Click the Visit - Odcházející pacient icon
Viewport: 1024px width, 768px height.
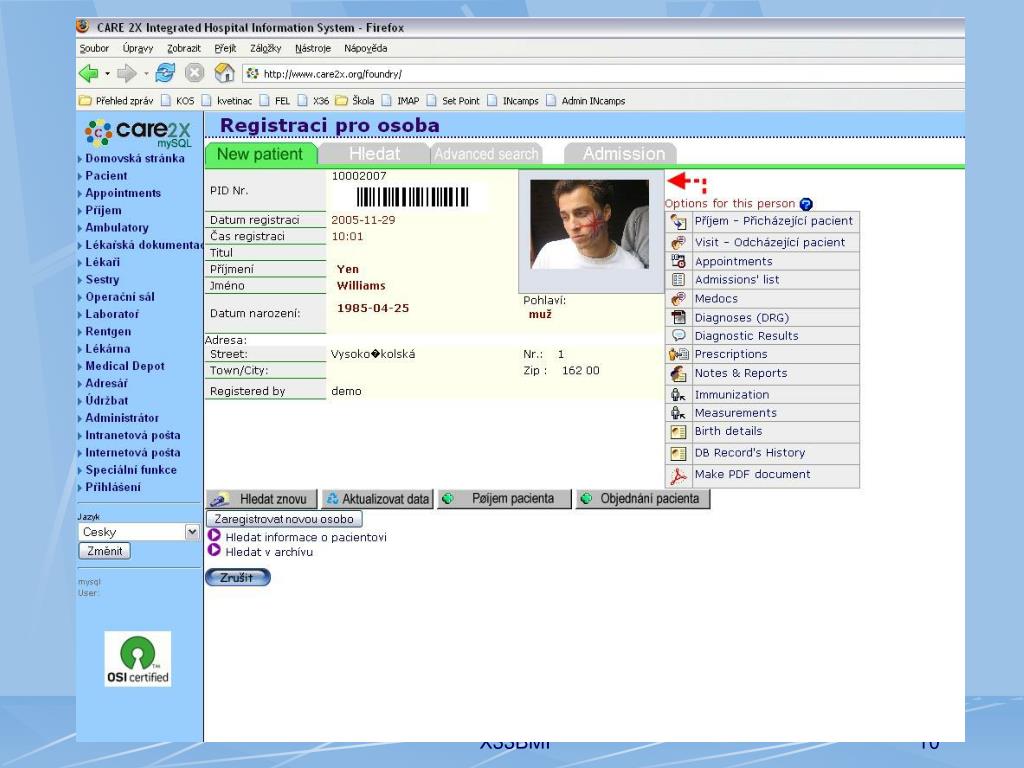coord(679,242)
